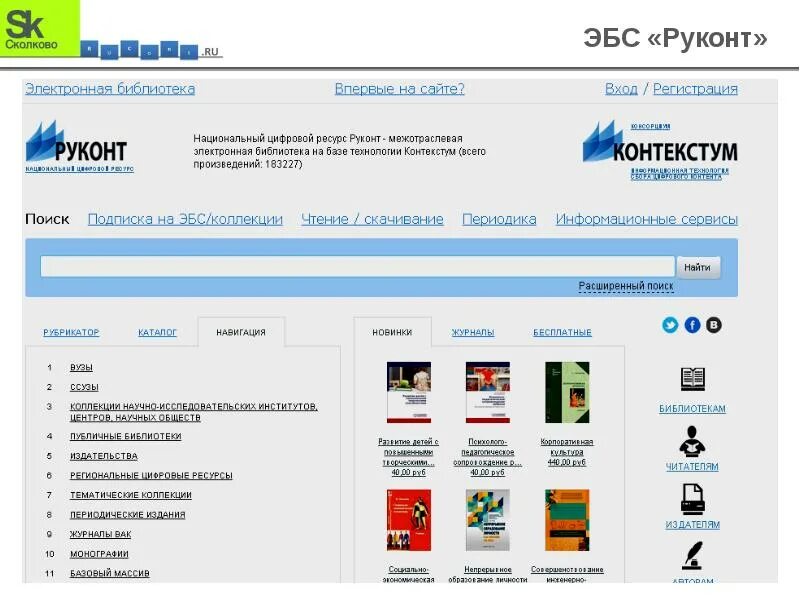
Task: Click the Развитие детей book cover
Action: (409, 392)
